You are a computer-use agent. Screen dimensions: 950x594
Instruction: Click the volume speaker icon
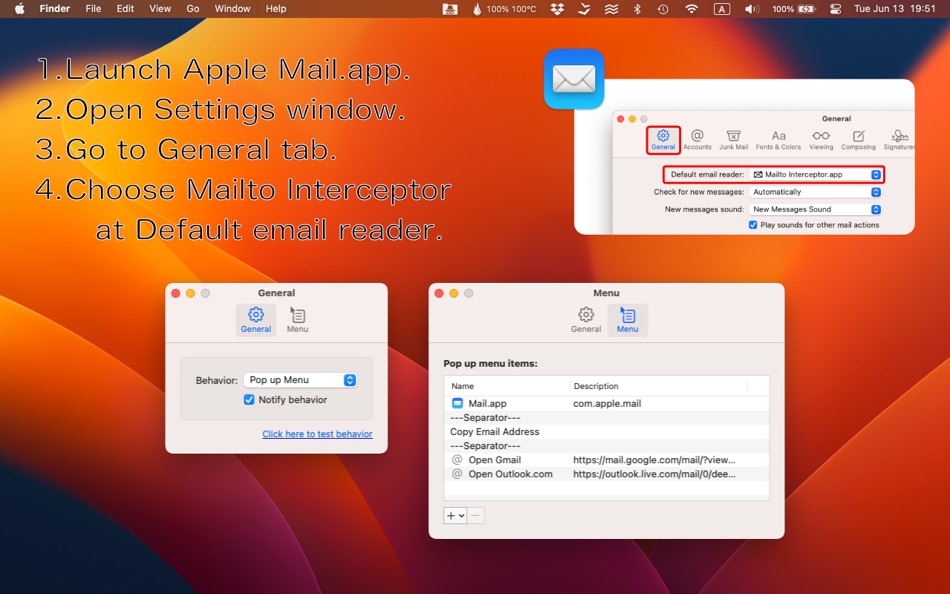751,8
